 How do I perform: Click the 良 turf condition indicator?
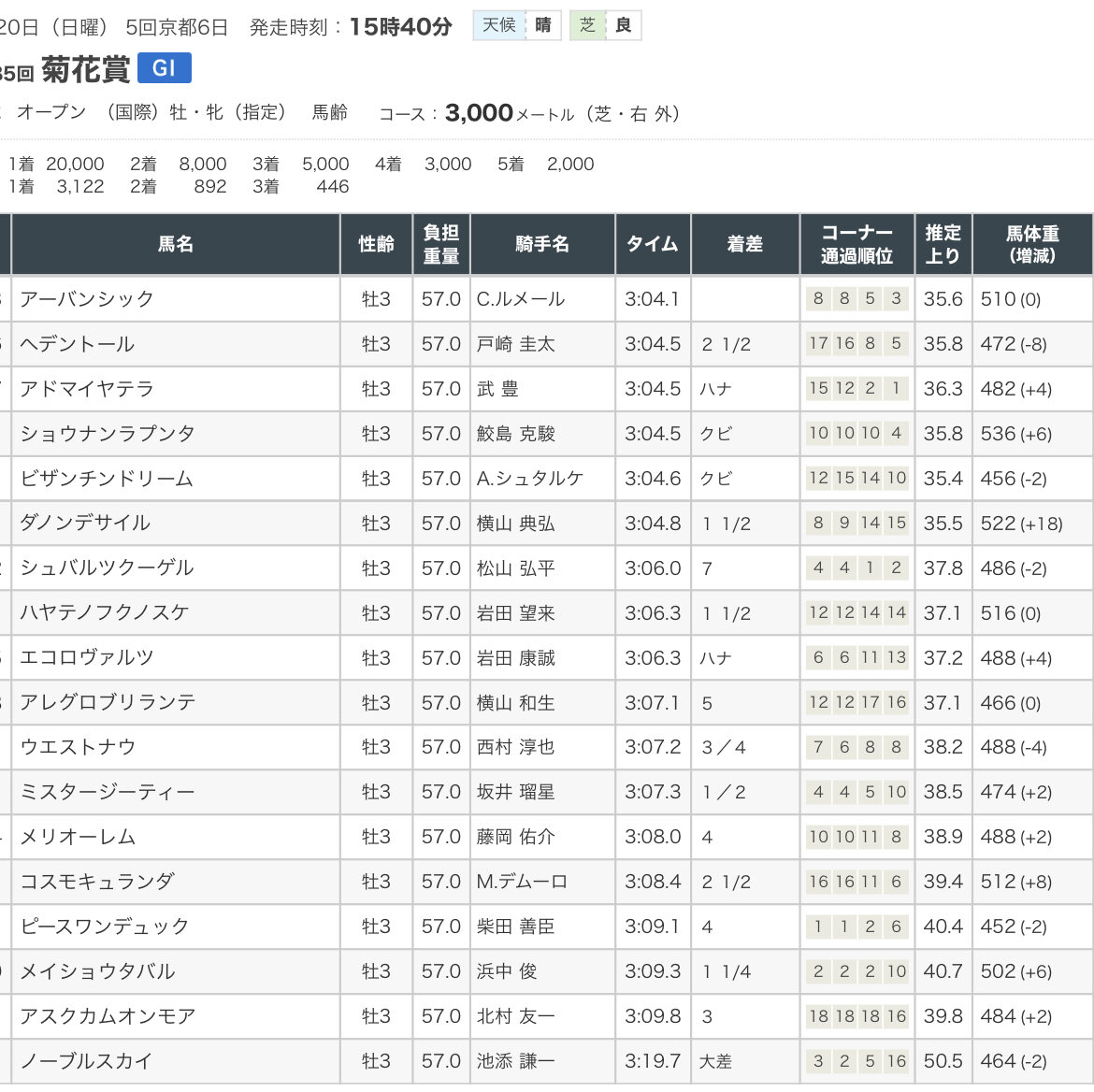tap(623, 25)
